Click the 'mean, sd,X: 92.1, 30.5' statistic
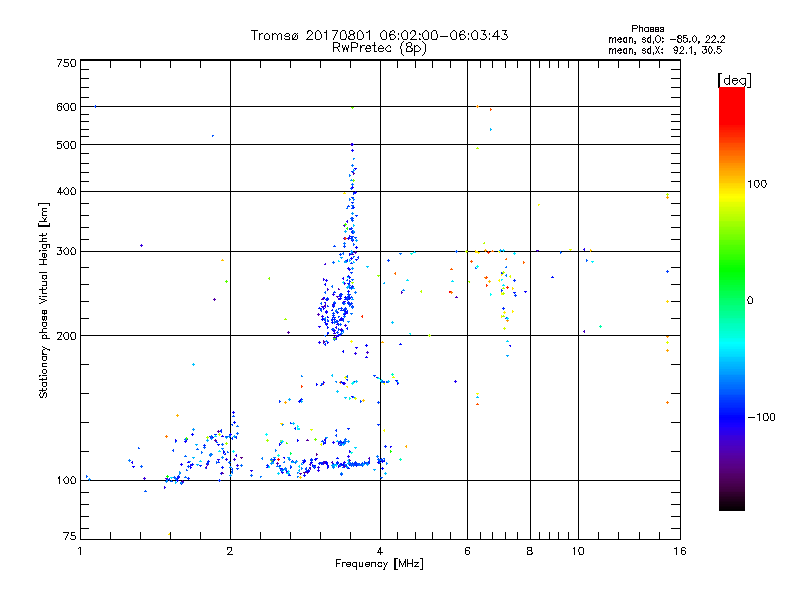800x600 pixels. point(665,50)
